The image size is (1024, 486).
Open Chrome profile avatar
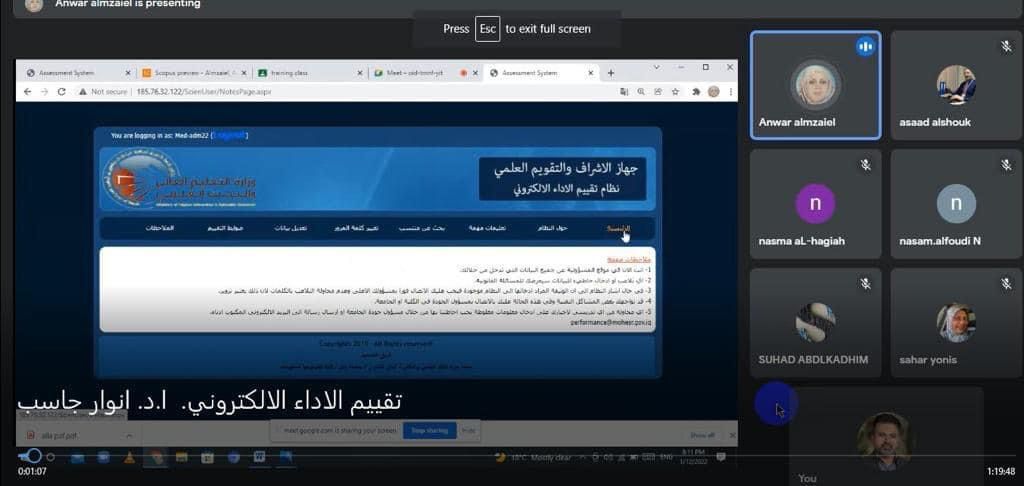click(x=713, y=92)
